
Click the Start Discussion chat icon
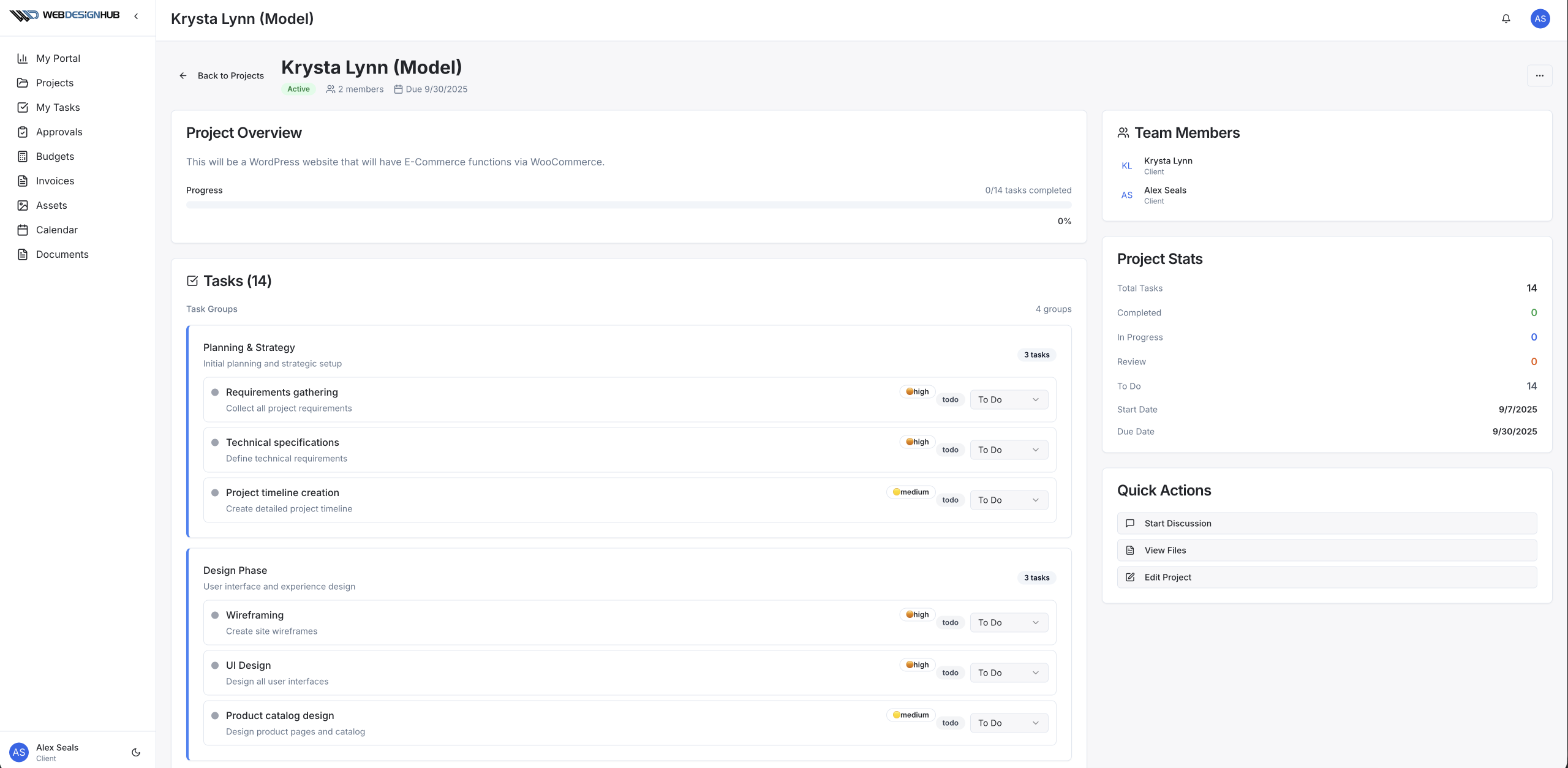click(x=1130, y=523)
